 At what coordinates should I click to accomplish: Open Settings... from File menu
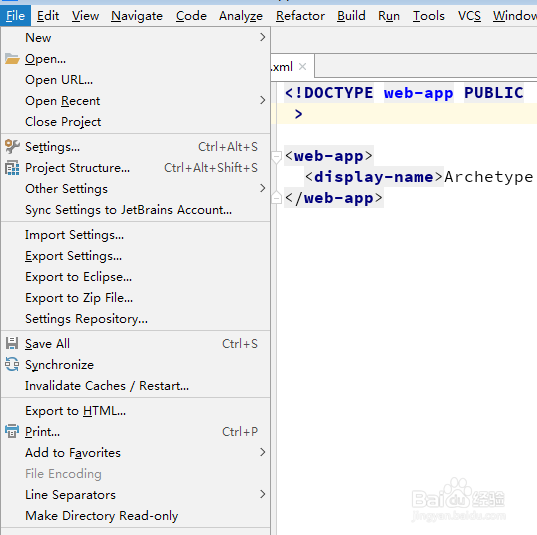(x=136, y=147)
